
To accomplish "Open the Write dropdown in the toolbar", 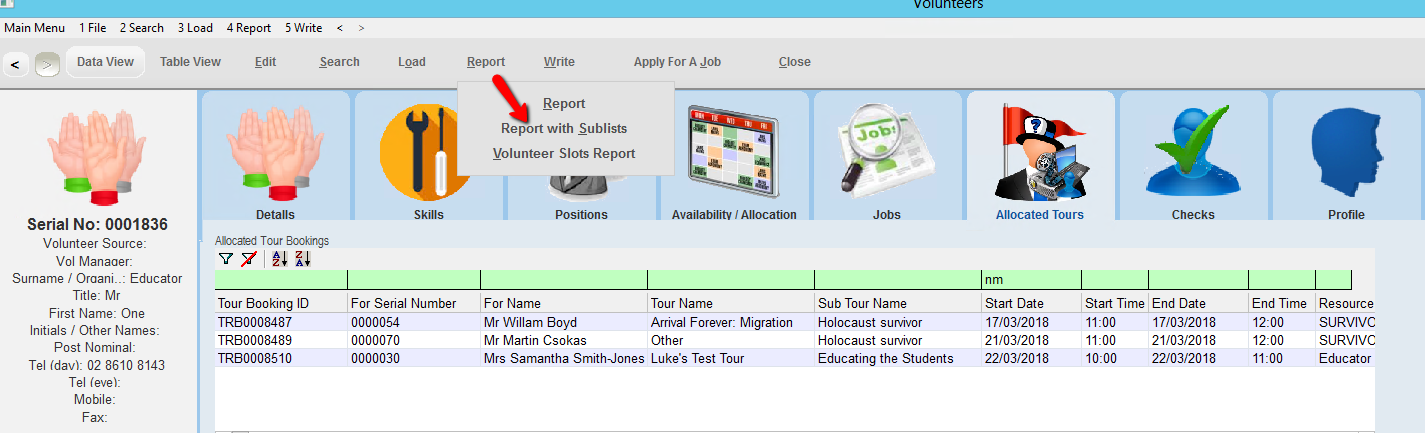I will pos(559,62).
